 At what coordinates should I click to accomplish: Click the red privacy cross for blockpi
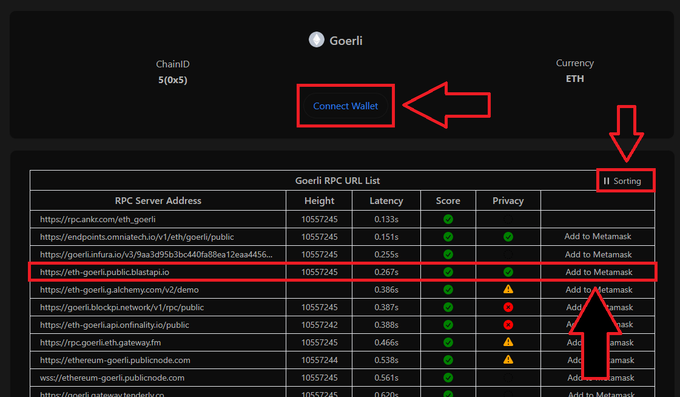508,307
